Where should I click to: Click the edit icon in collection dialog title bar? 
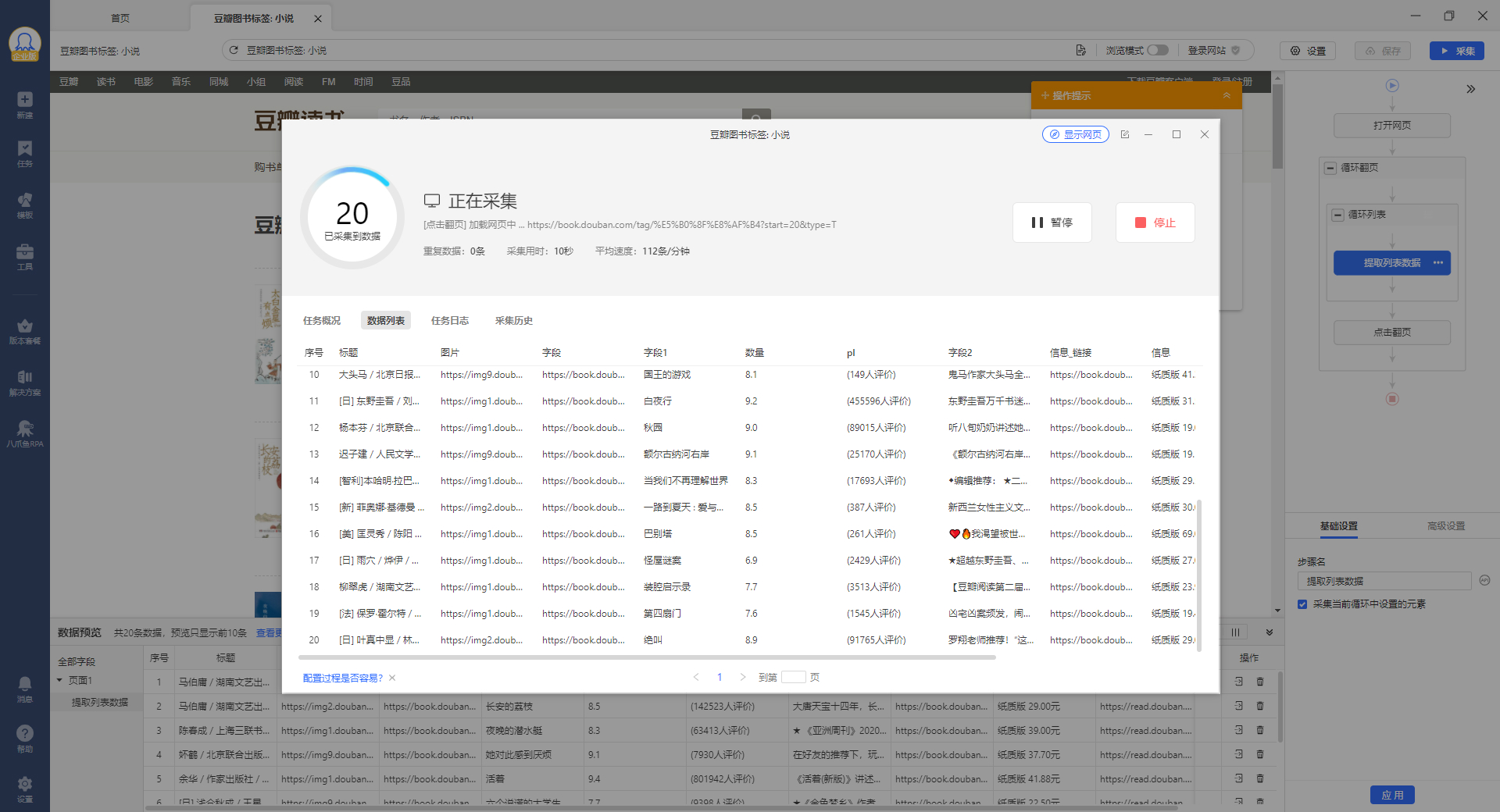[x=1125, y=134]
